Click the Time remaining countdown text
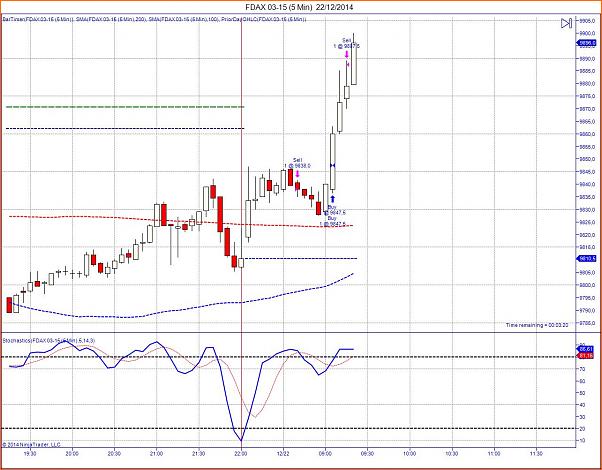The image size is (602, 470). [537, 325]
